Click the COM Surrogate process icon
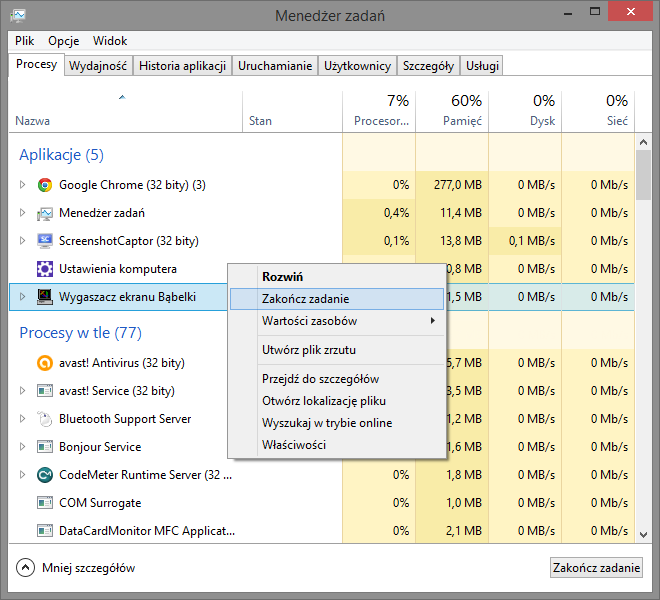This screenshot has width=660, height=600. click(45, 503)
